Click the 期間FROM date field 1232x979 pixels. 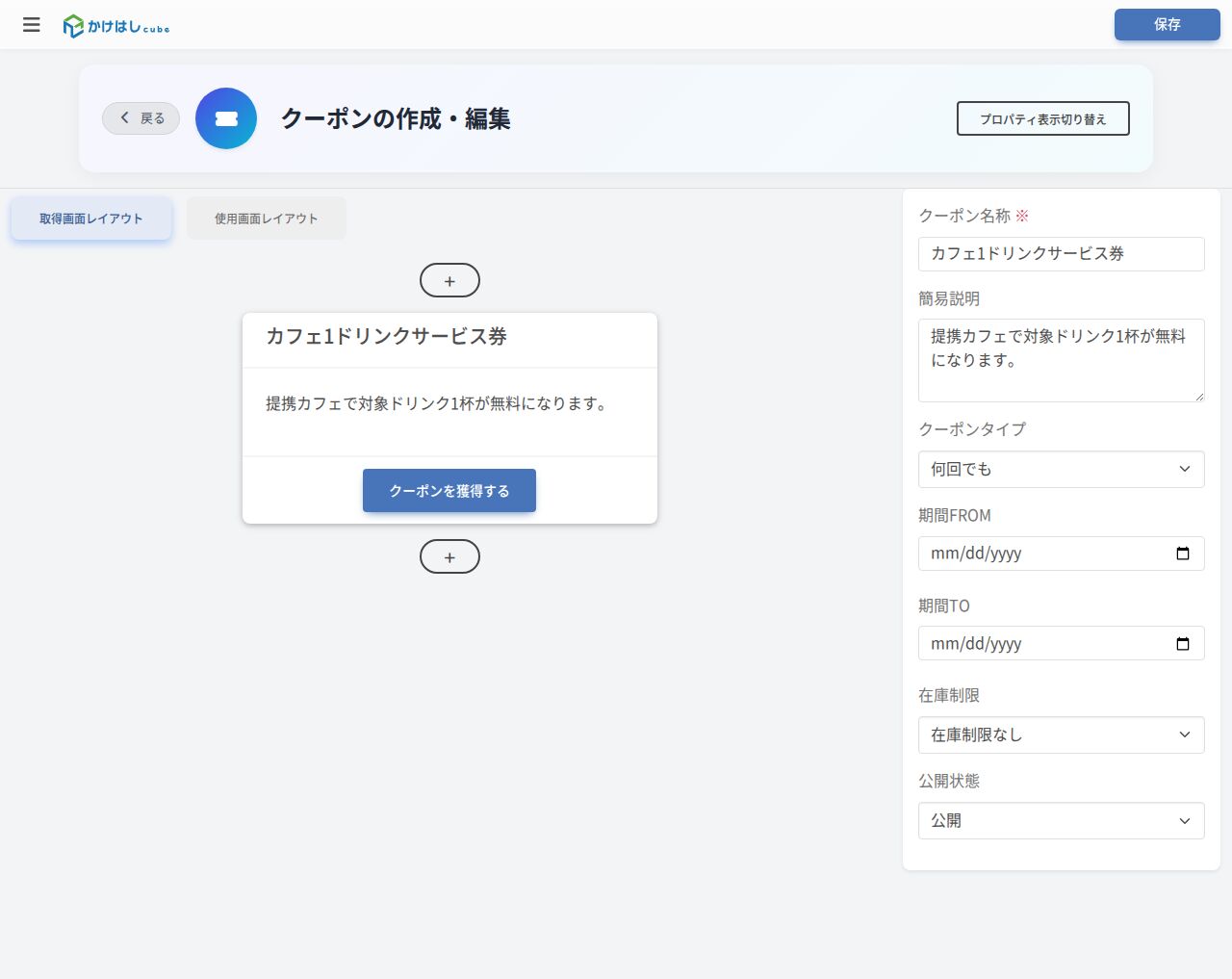tap(1062, 554)
